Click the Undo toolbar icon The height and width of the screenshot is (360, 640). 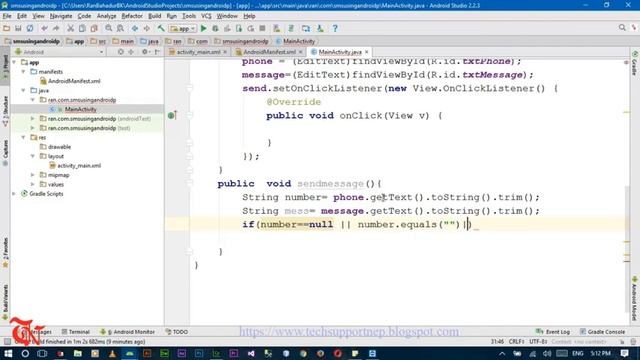click(44, 28)
